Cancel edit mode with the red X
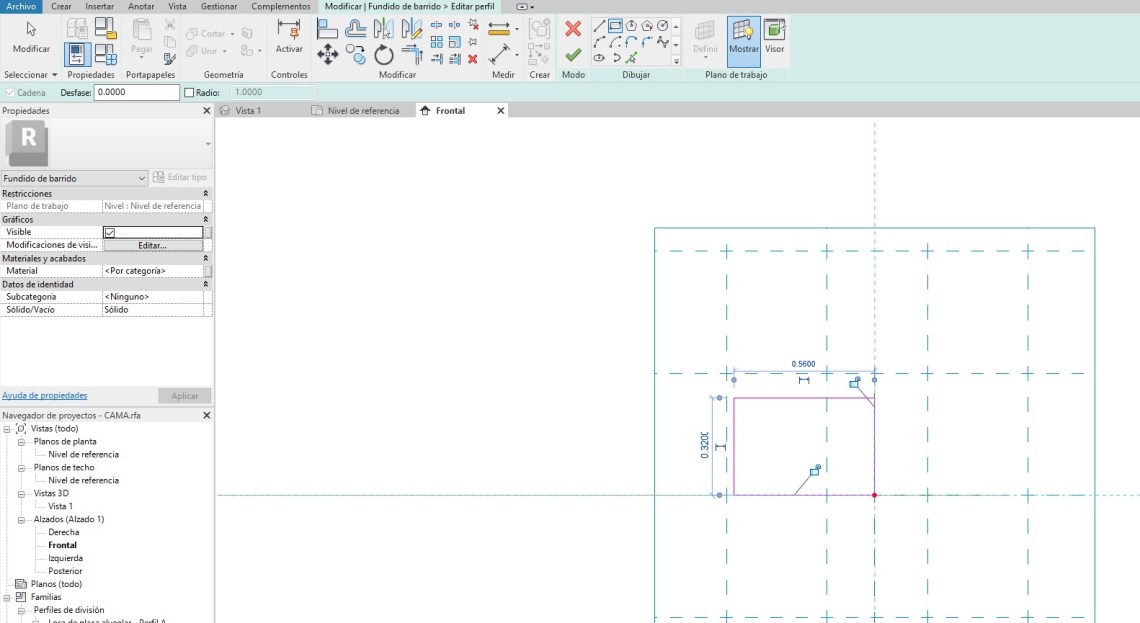 (x=572, y=29)
